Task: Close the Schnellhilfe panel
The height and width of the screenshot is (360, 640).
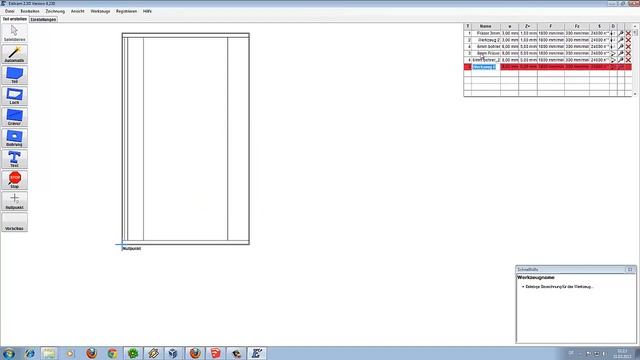Action: coord(630,269)
